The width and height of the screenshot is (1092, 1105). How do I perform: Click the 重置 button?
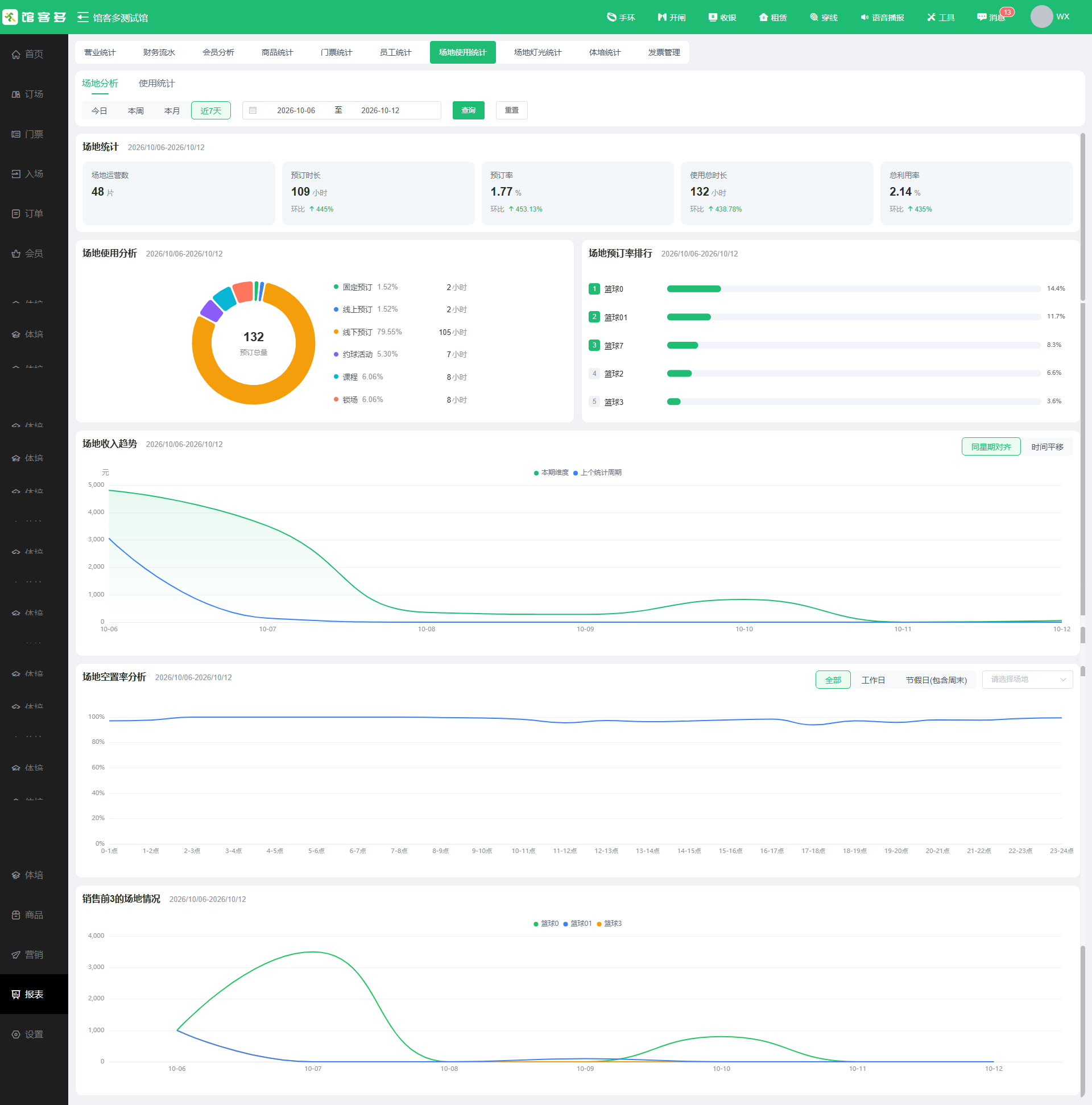(x=511, y=110)
